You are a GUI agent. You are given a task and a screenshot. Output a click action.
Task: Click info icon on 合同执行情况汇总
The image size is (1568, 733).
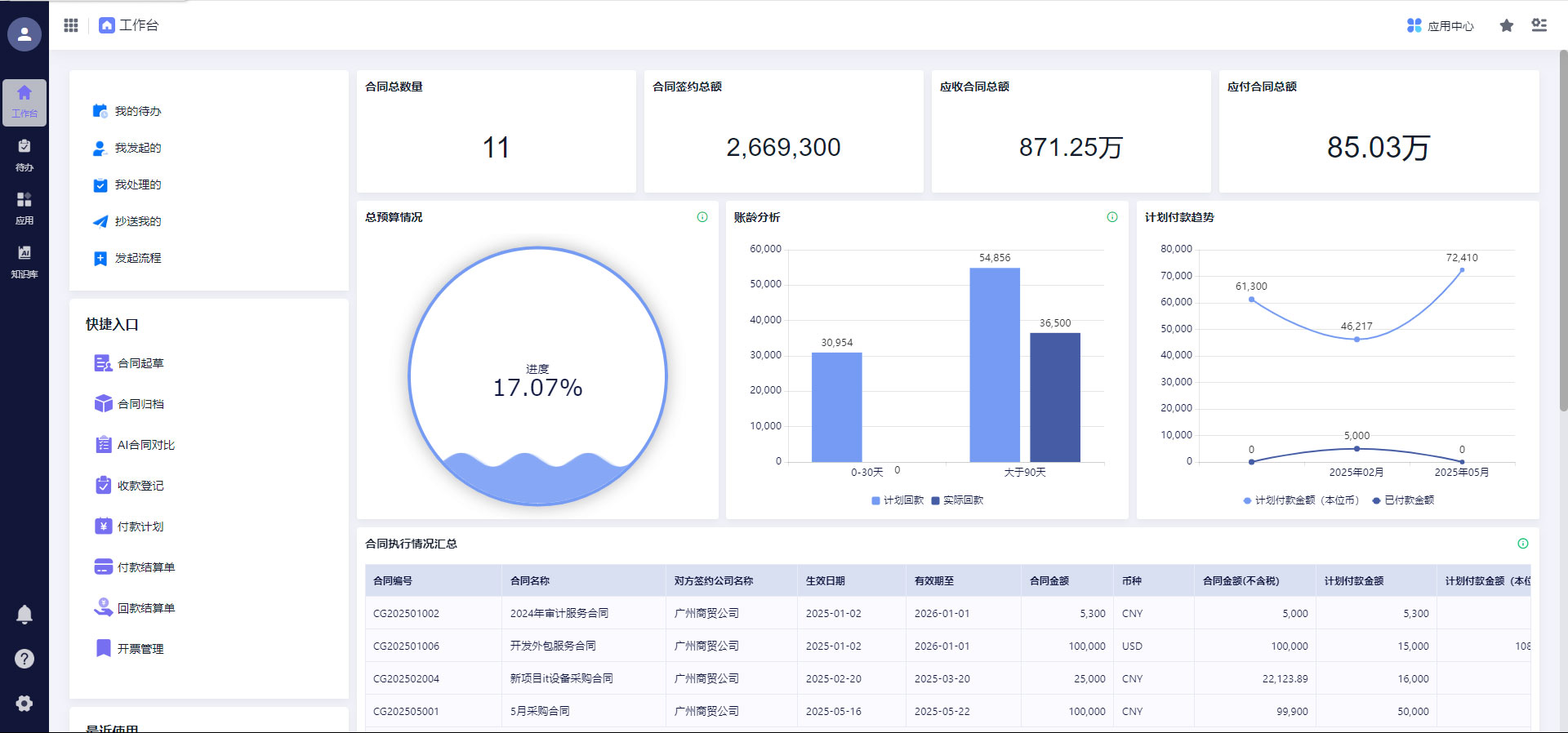tap(1522, 544)
